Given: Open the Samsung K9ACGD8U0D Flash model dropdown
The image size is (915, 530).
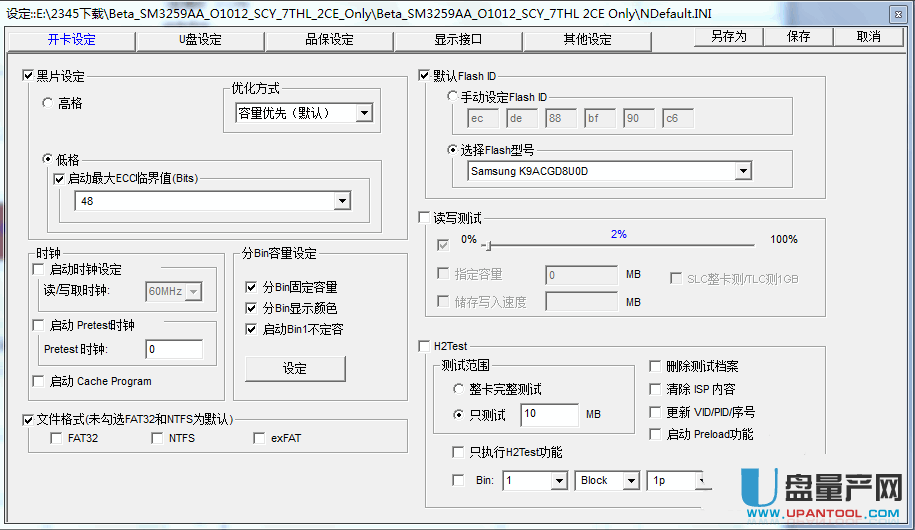Looking at the screenshot, I should pyautogui.click(x=742, y=171).
